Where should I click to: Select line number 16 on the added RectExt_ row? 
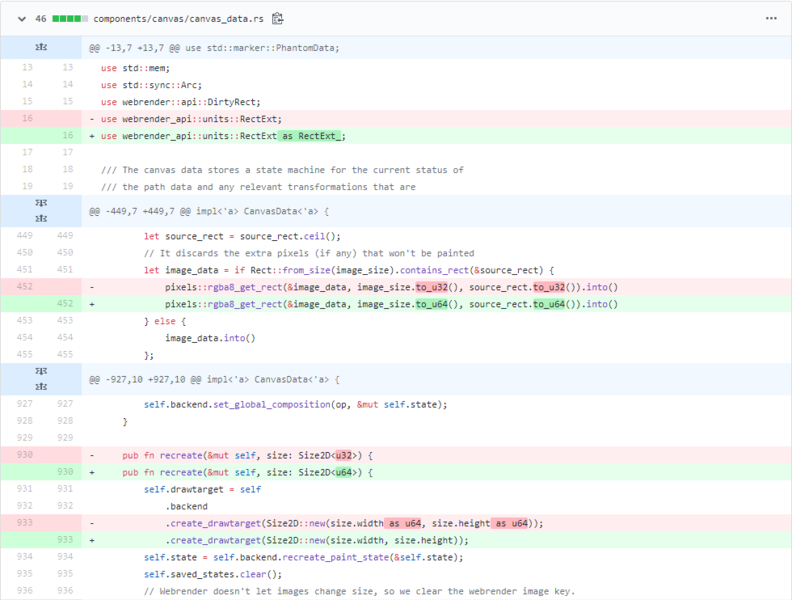coord(68,135)
